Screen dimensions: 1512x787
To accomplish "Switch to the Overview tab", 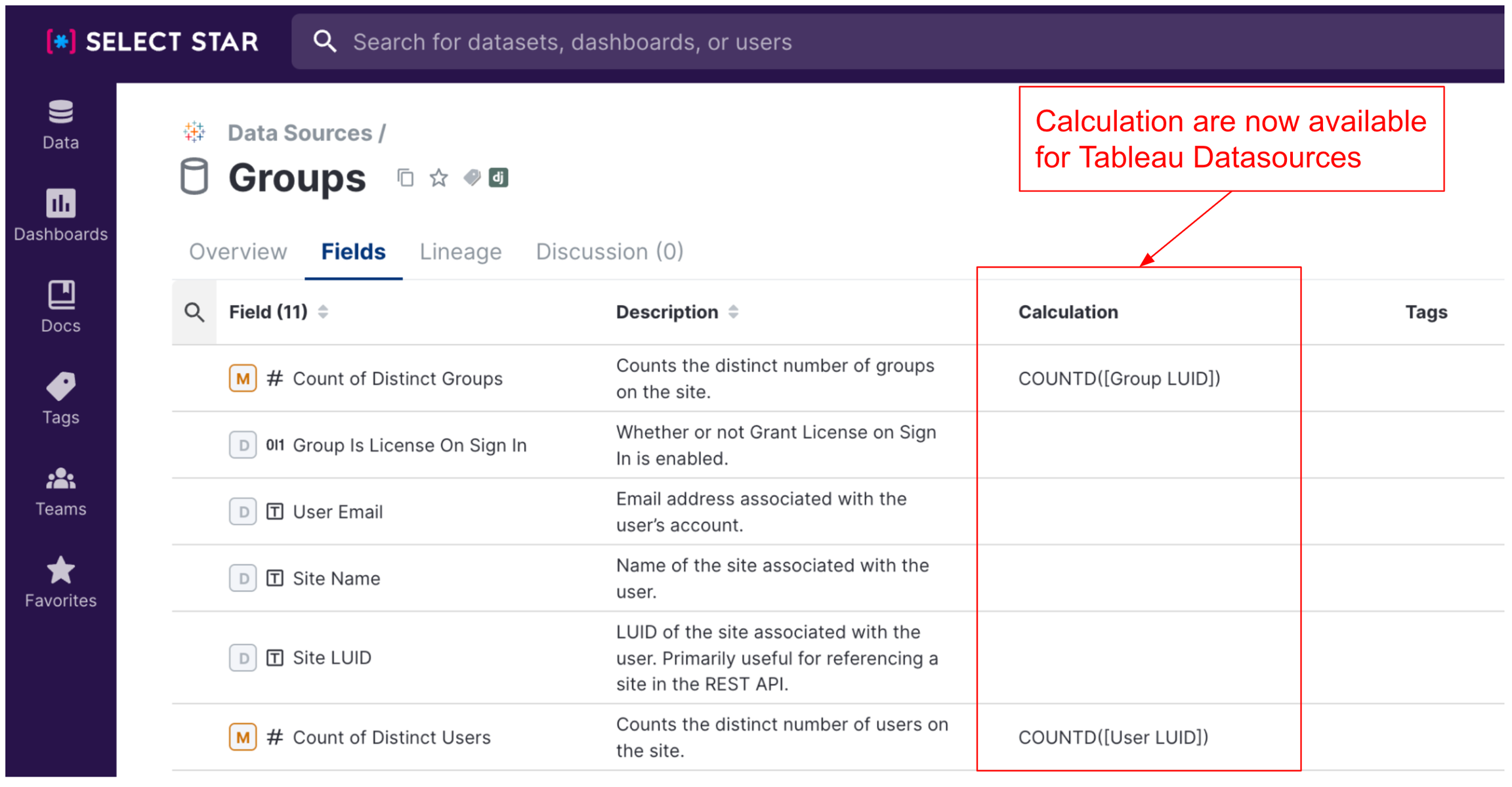I will coord(238,252).
